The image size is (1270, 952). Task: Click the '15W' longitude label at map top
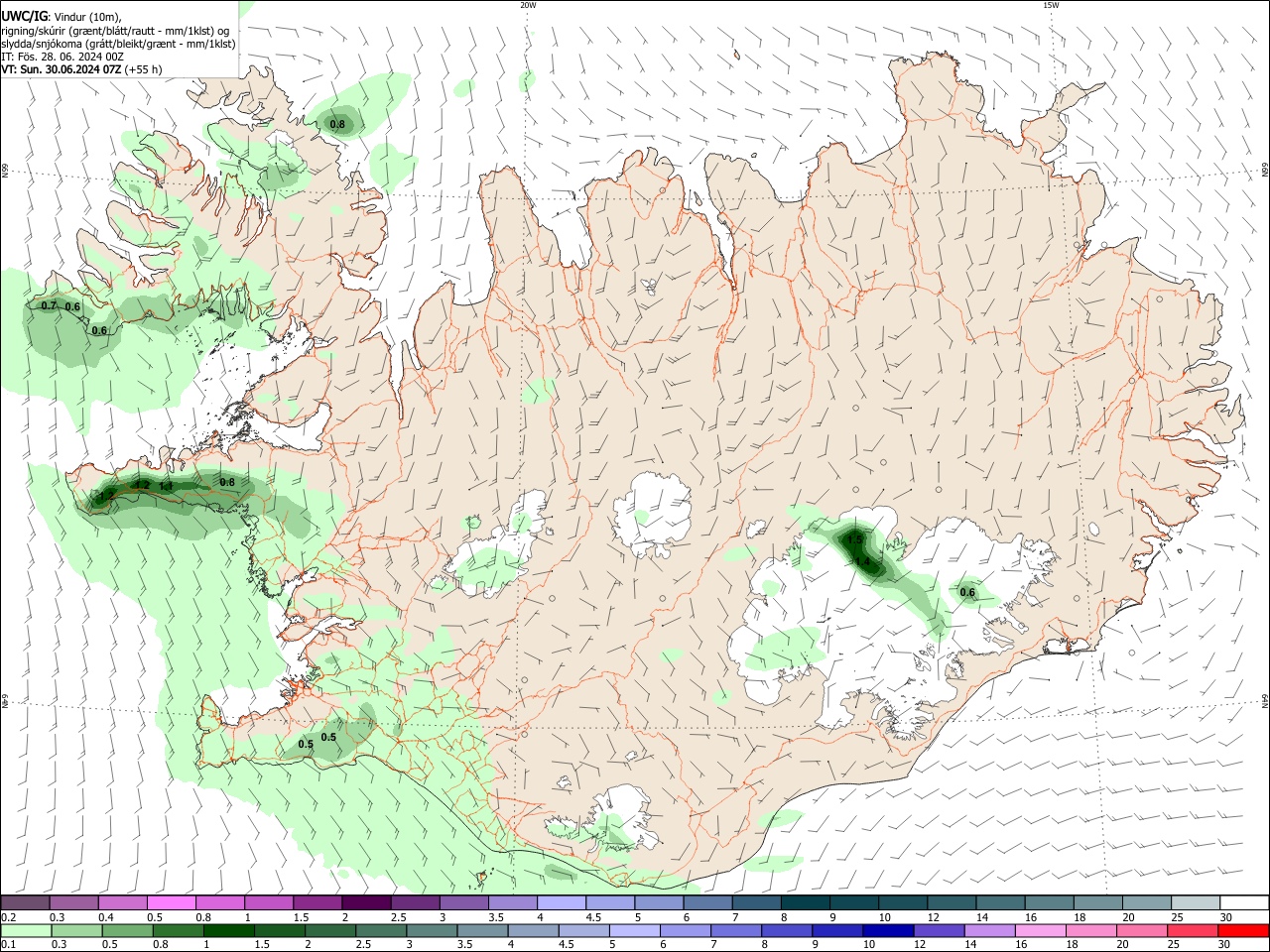1051,5
